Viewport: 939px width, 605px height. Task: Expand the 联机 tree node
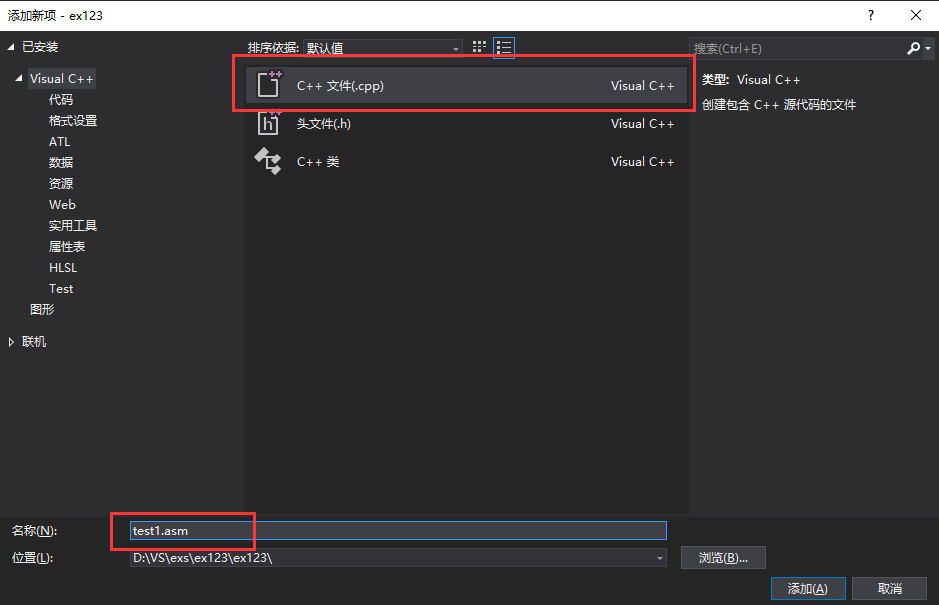11,342
